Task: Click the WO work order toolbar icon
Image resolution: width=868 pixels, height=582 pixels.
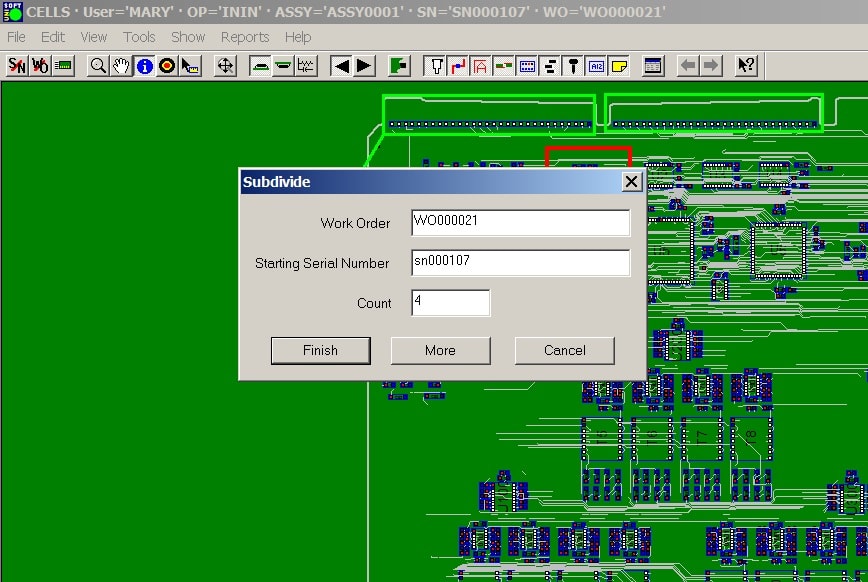Action: 40,66
